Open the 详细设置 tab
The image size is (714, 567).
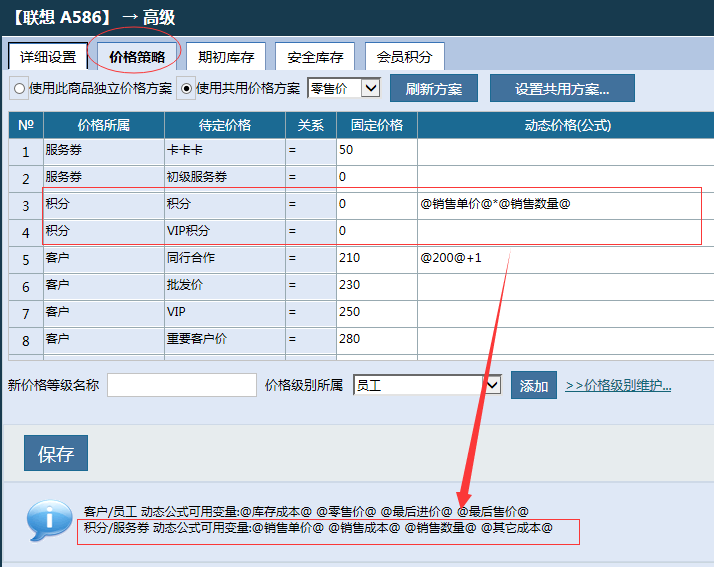pos(48,56)
